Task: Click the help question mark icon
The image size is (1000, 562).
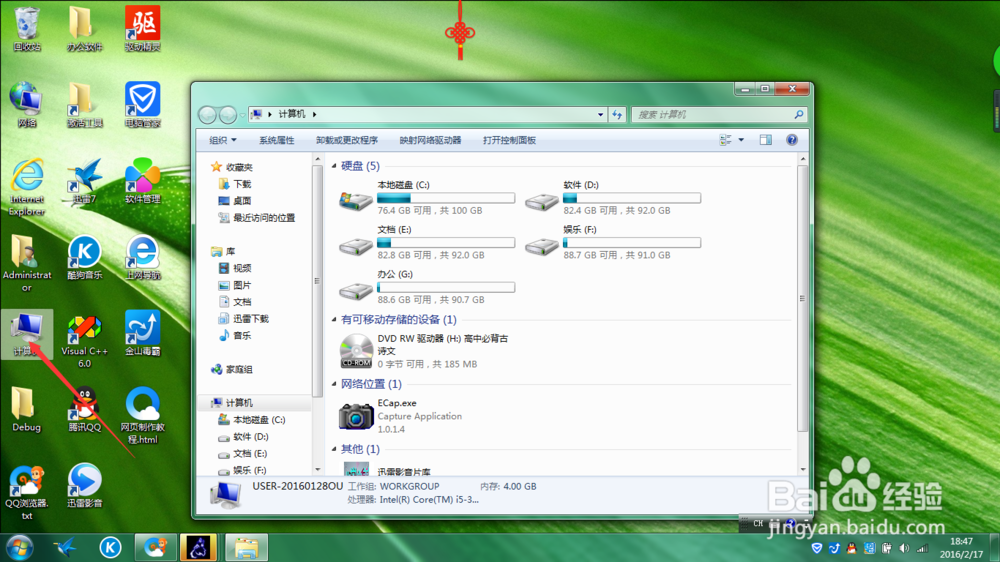Action: (x=791, y=140)
